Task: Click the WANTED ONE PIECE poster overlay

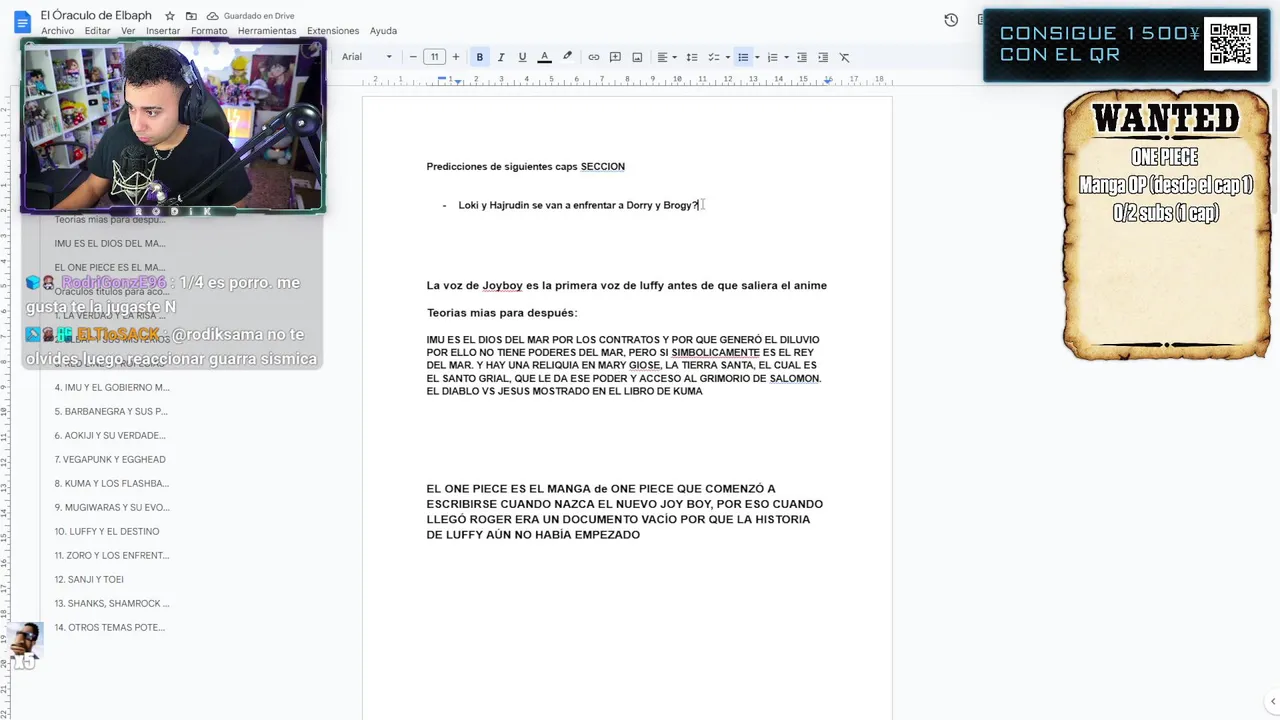Action: click(1166, 225)
